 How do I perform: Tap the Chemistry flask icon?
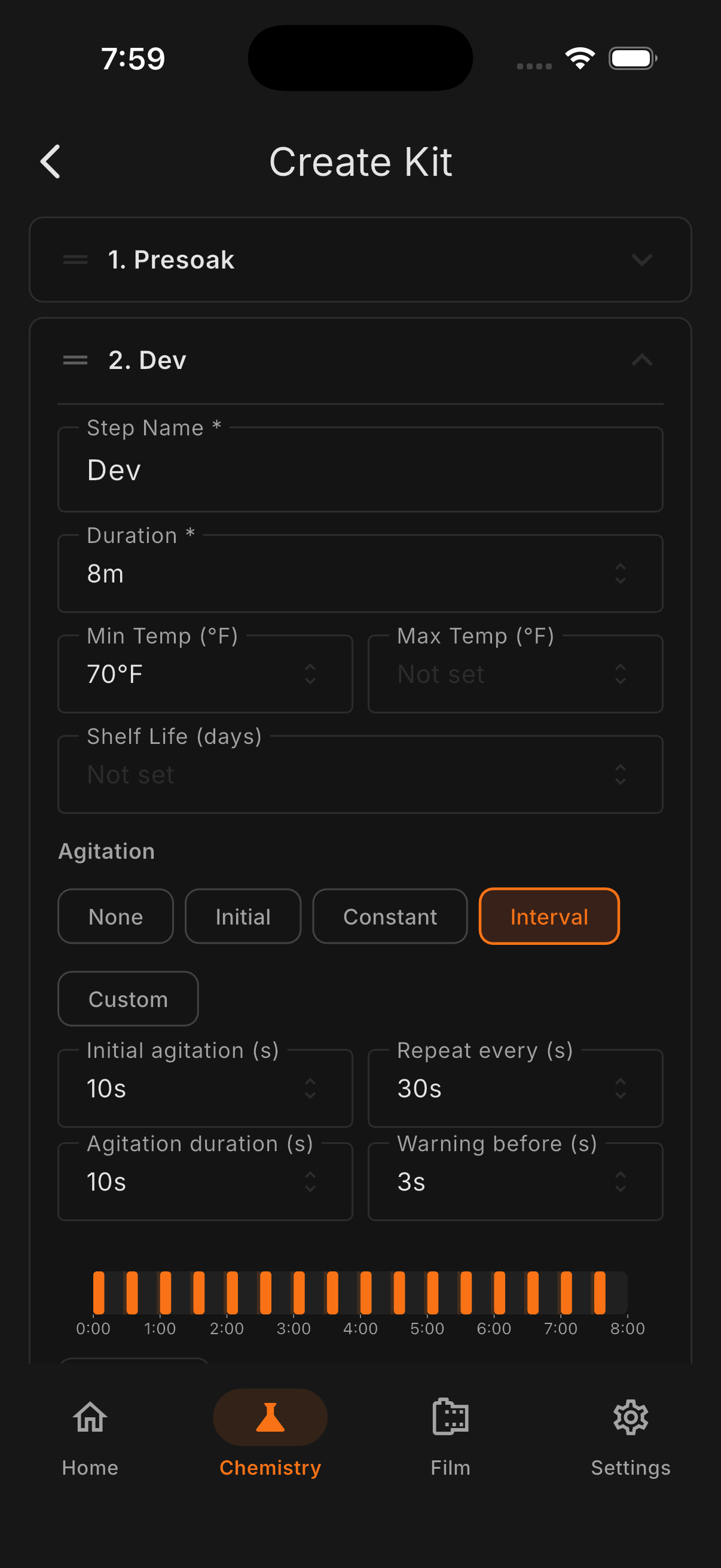click(270, 1418)
